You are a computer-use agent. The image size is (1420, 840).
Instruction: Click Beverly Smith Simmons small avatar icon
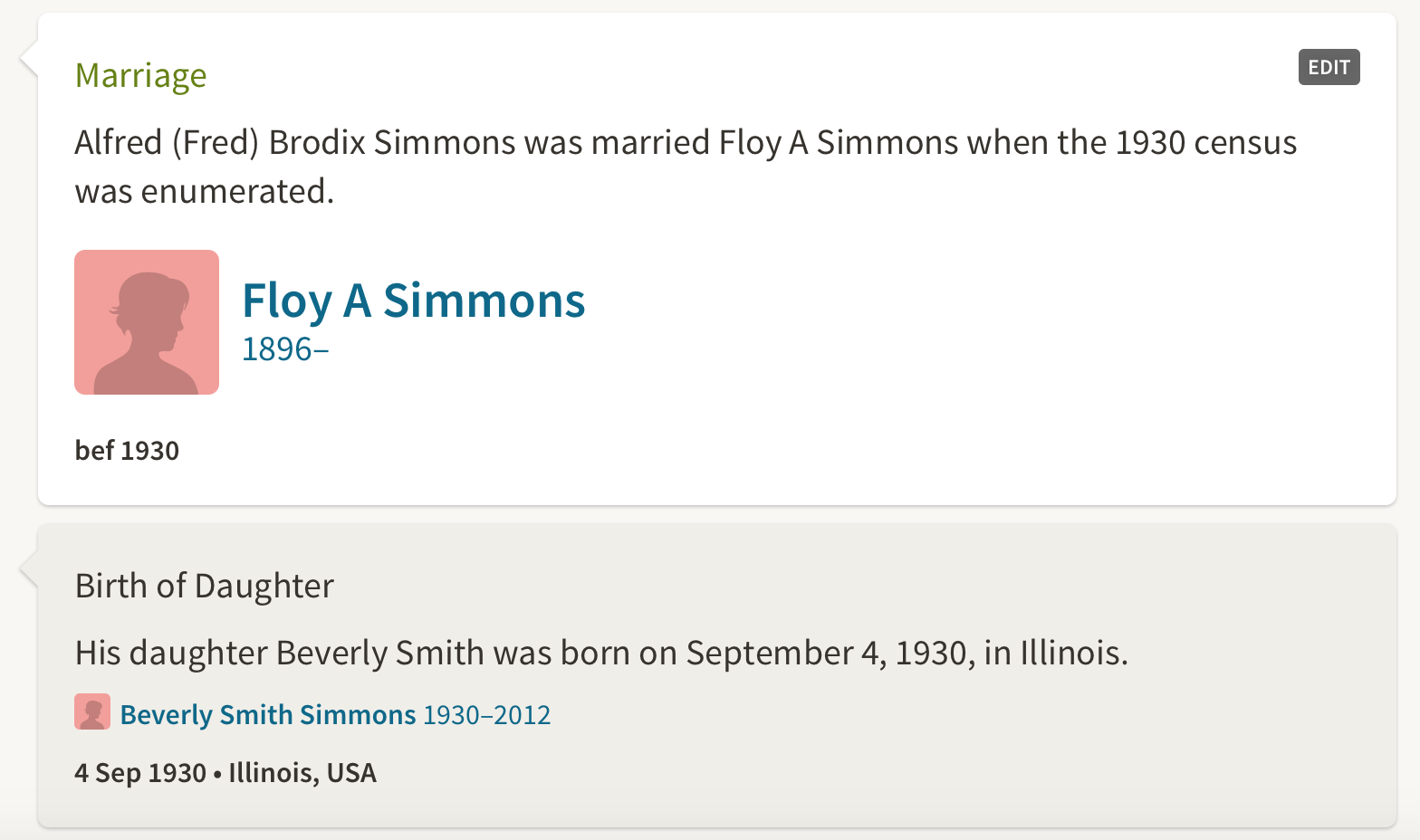[x=92, y=712]
